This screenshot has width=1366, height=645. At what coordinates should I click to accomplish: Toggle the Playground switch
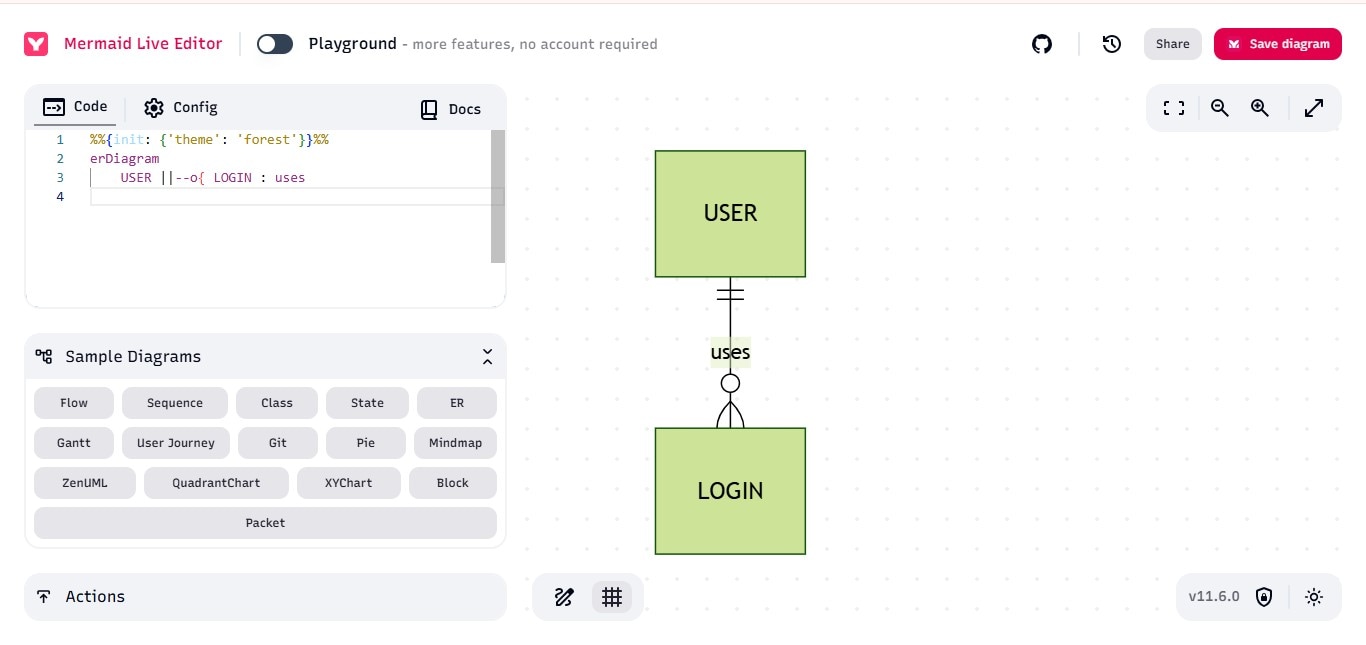pyautogui.click(x=275, y=44)
